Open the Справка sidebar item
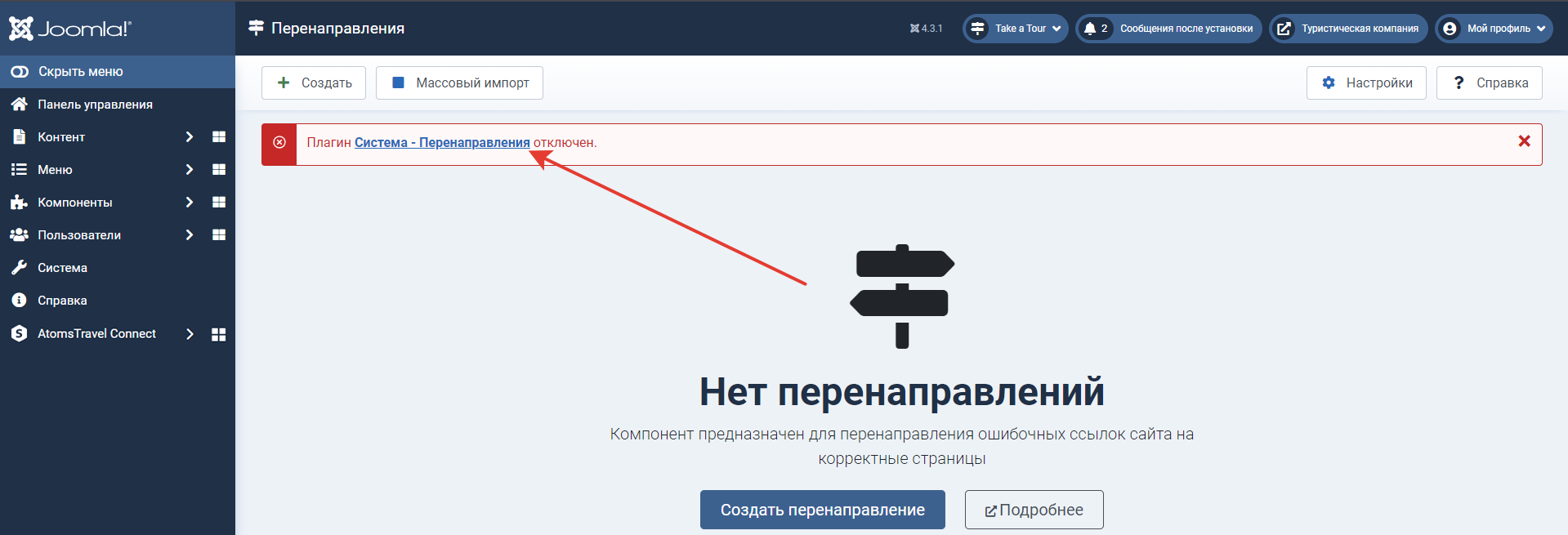Image resolution: width=1568 pixels, height=535 pixels. coord(118,301)
